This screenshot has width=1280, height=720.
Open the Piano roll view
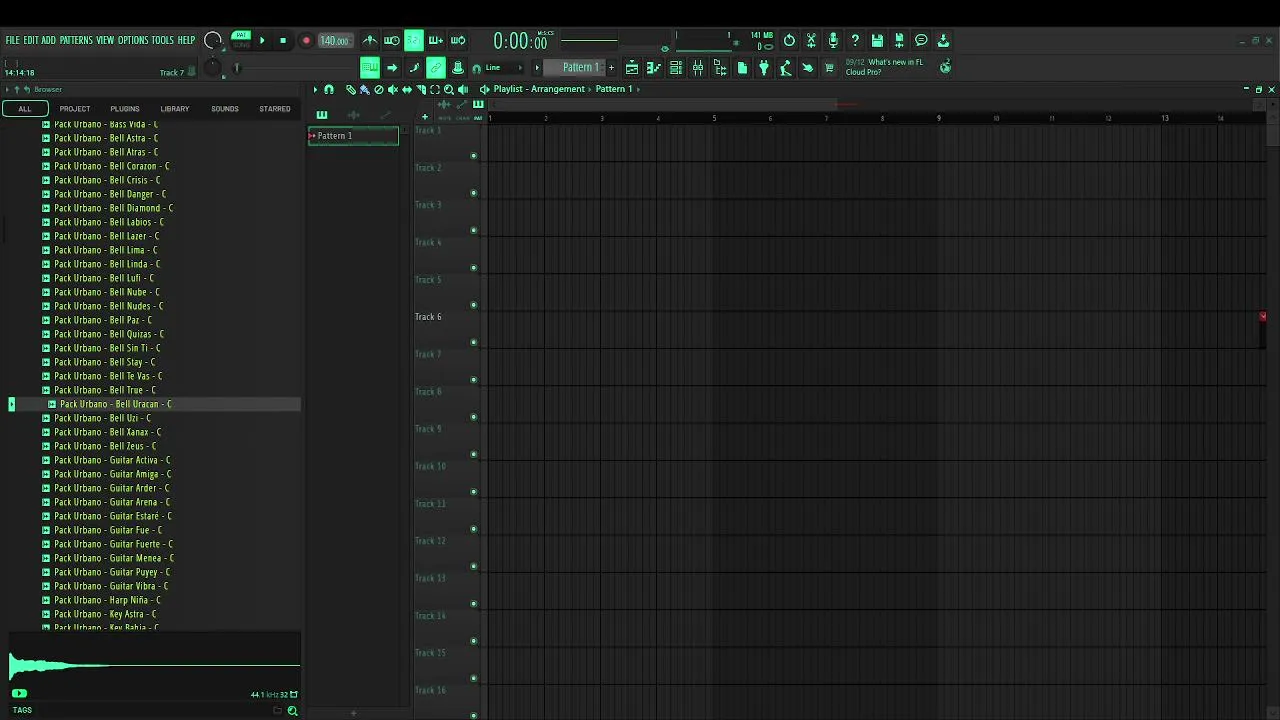[x=654, y=68]
